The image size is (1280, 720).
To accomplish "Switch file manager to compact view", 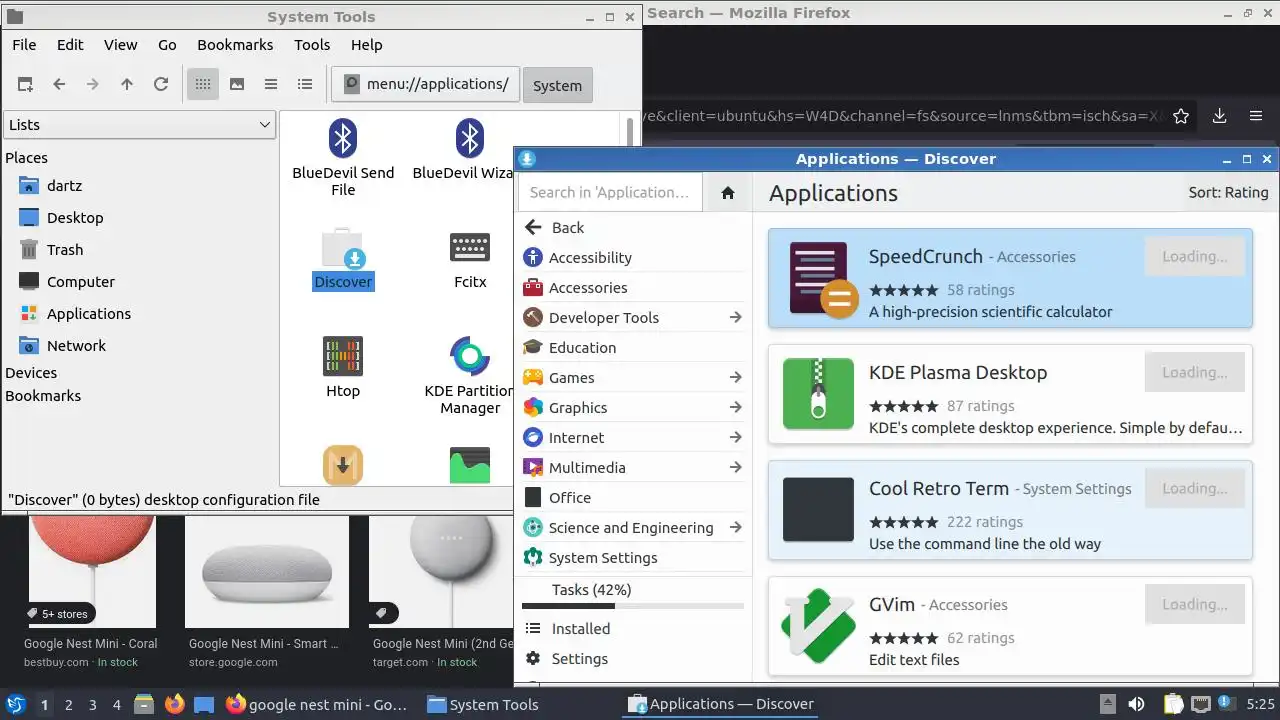I will [271, 85].
